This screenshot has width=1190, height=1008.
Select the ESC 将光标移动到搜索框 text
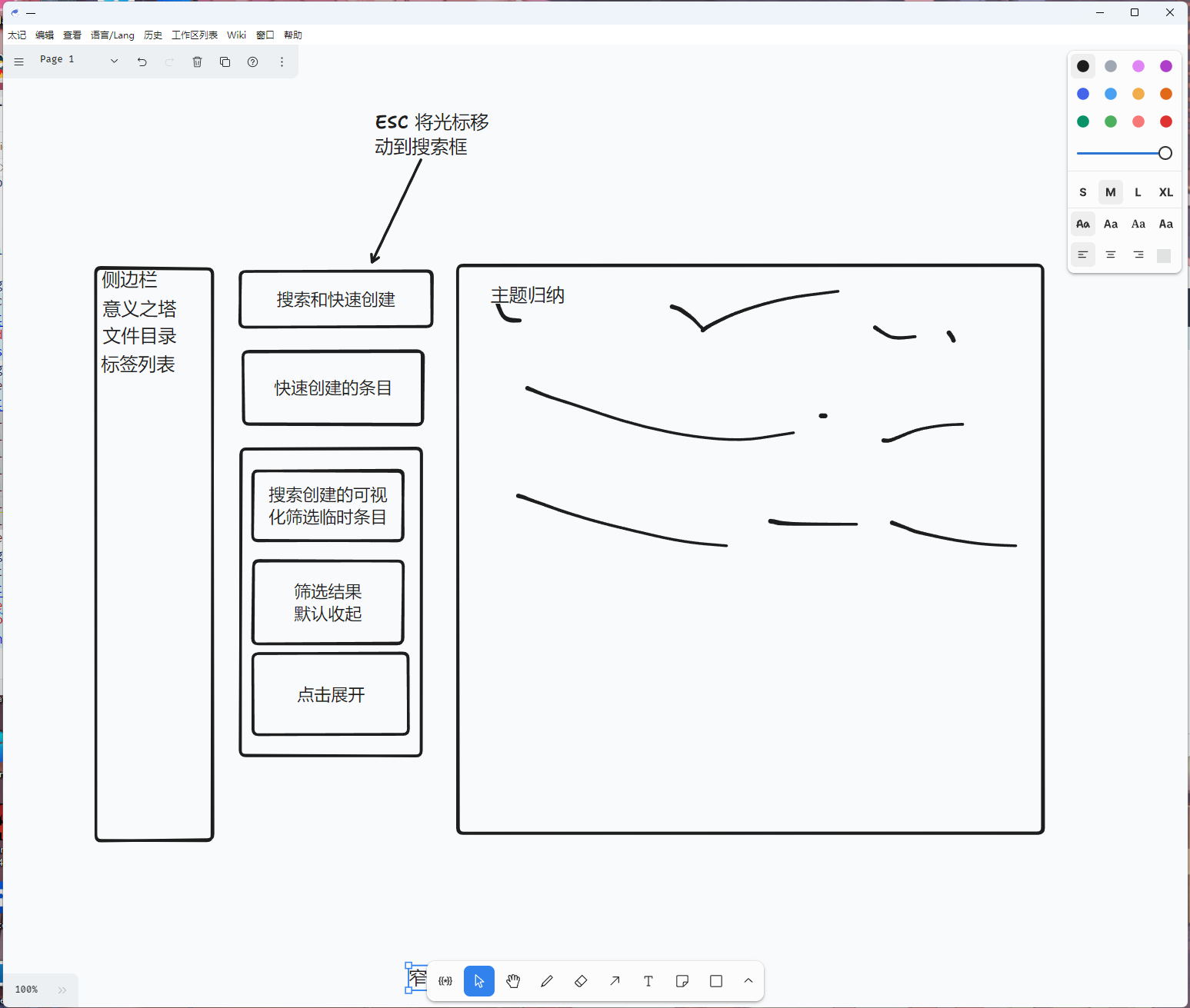[432, 135]
